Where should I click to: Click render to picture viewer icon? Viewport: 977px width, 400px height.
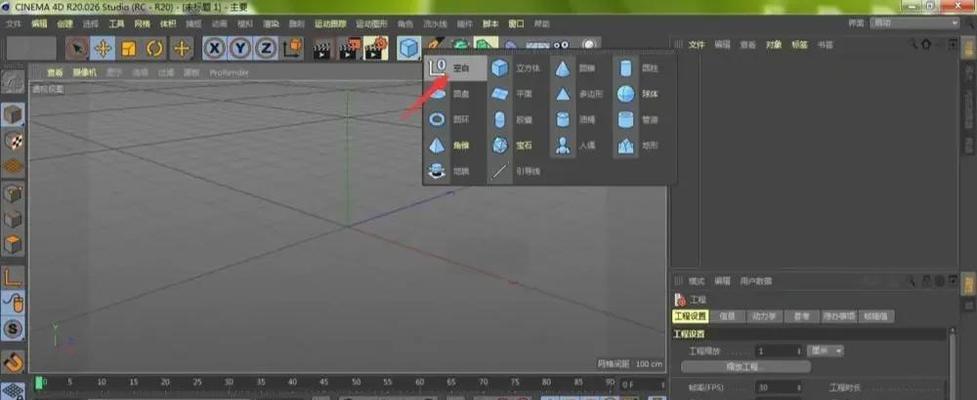349,49
